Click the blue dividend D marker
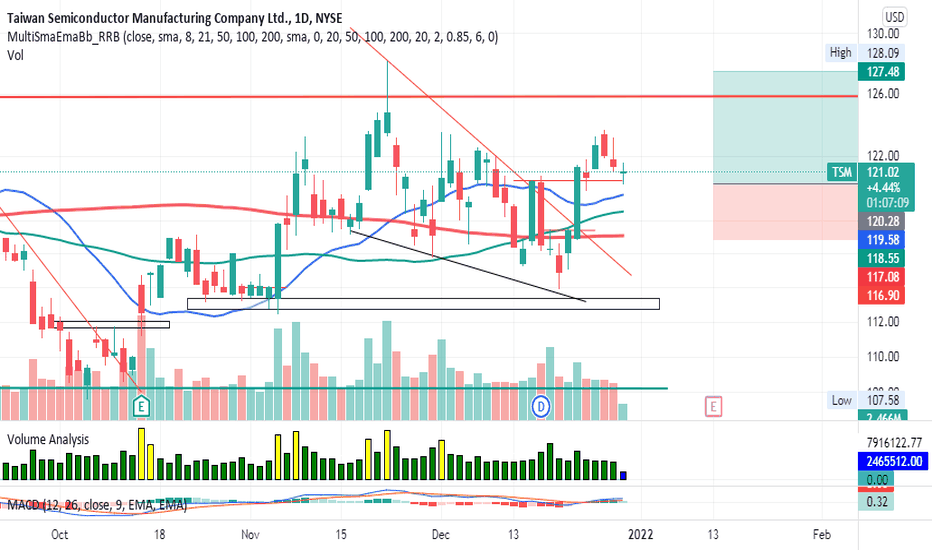The image size is (932, 550). pyautogui.click(x=541, y=407)
